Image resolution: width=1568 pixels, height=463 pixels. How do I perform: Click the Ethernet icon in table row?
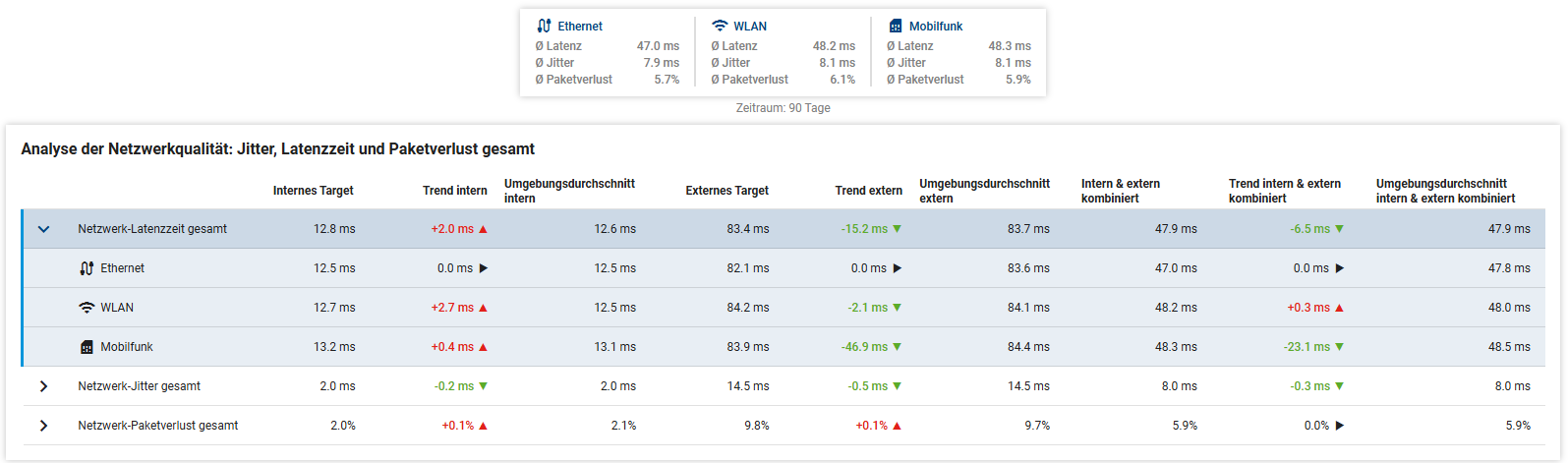click(x=87, y=268)
